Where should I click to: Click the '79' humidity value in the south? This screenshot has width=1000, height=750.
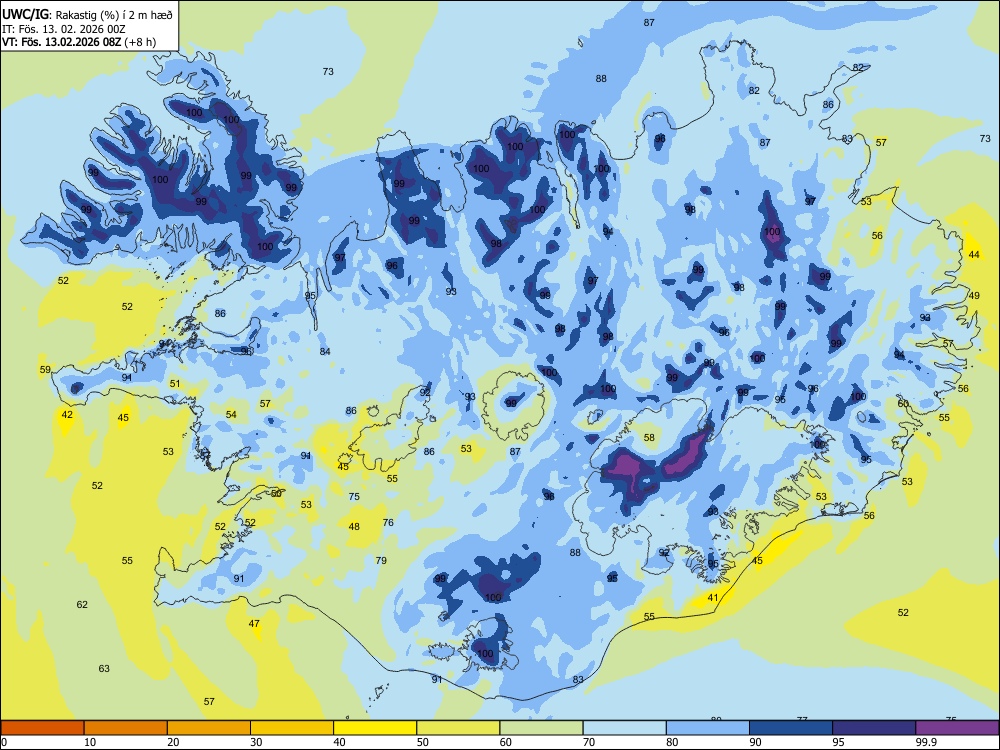pos(381,561)
